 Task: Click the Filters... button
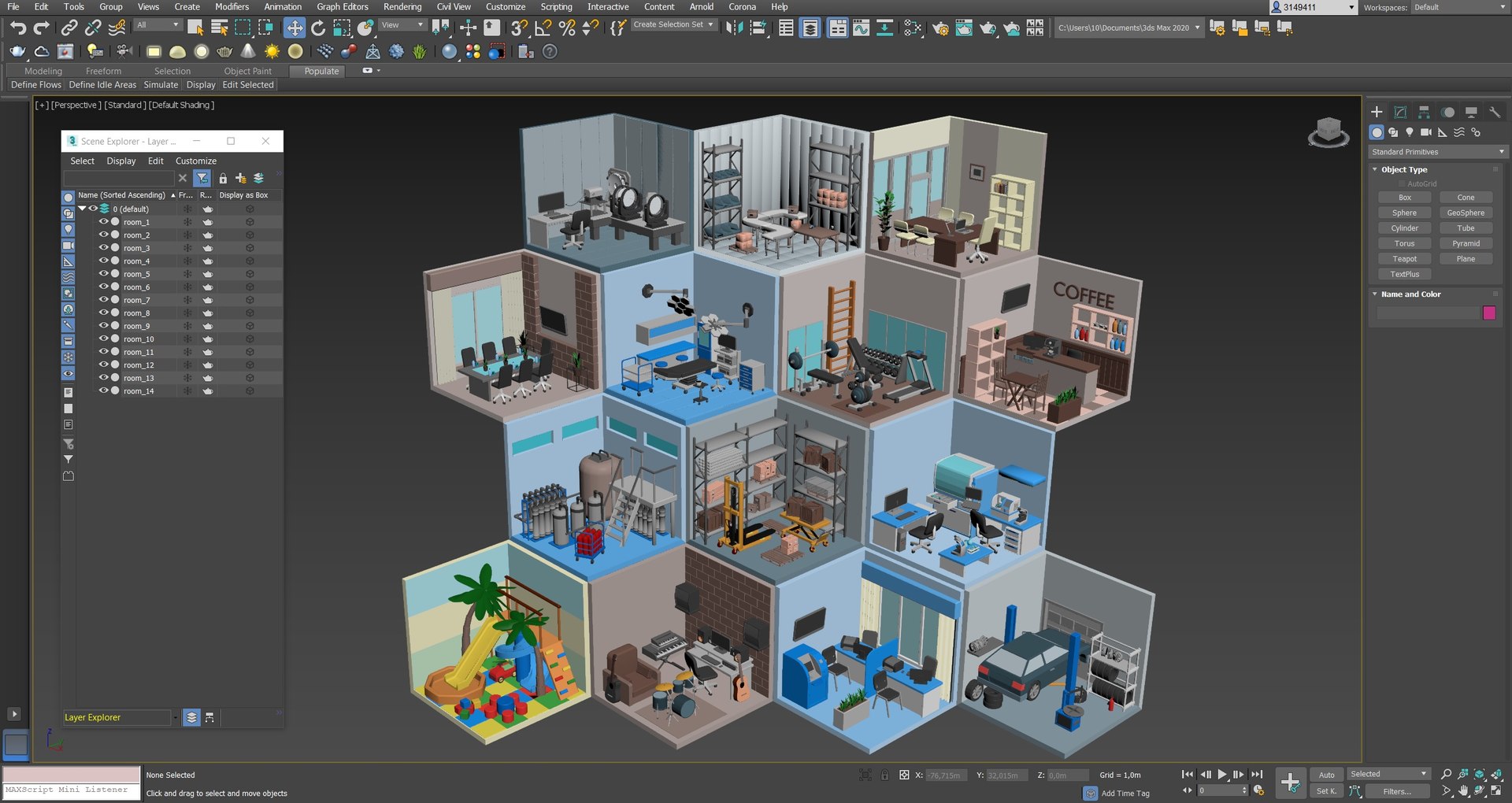(1397, 791)
